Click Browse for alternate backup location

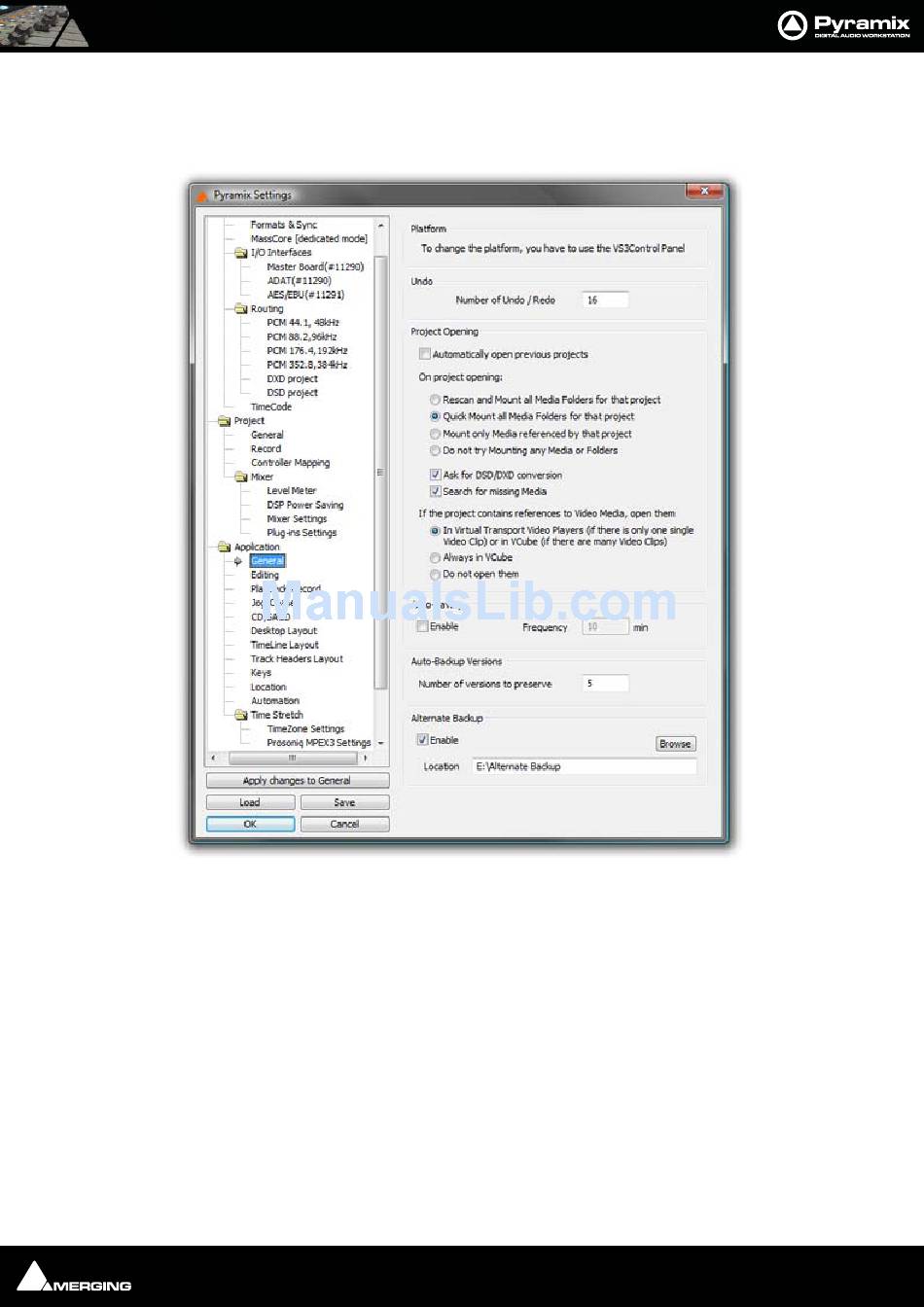coord(675,744)
